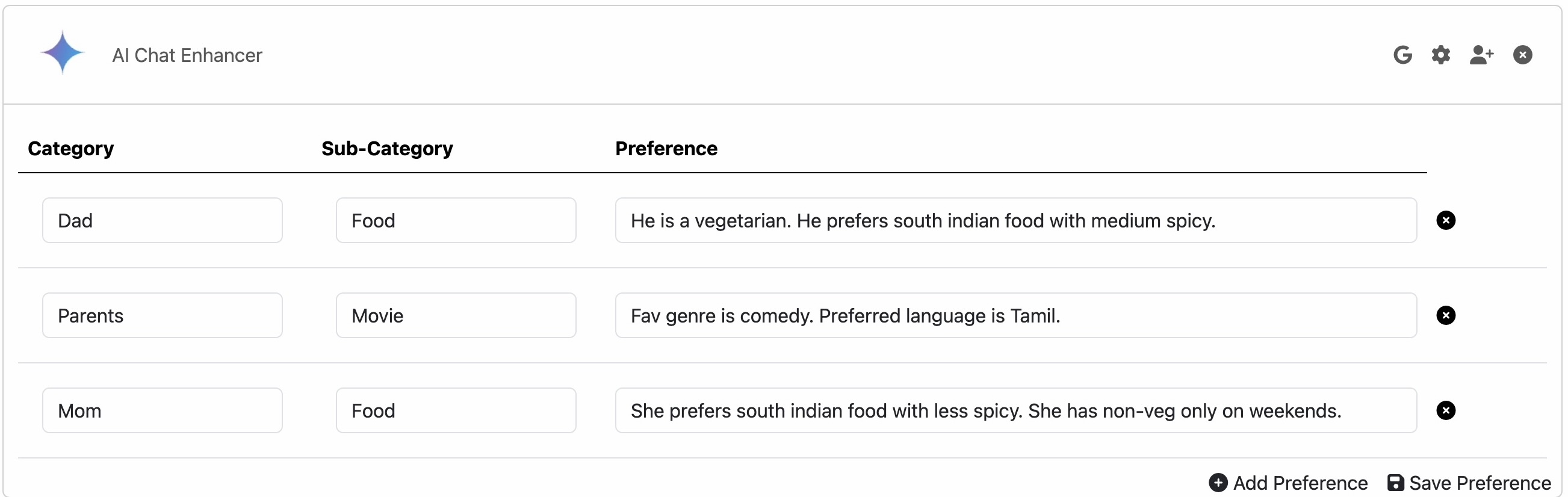
Task: Delete the Dad food preference row
Action: point(1446,220)
